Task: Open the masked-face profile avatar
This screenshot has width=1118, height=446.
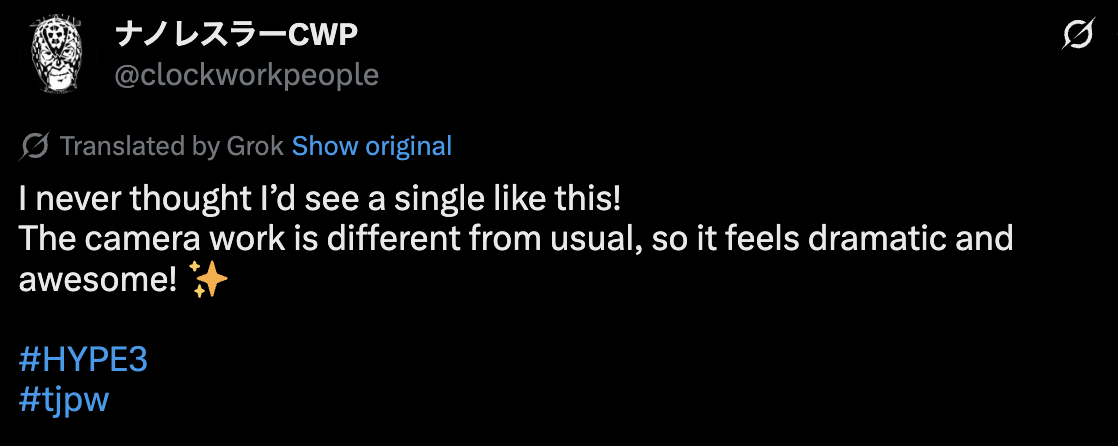Action: [56, 55]
